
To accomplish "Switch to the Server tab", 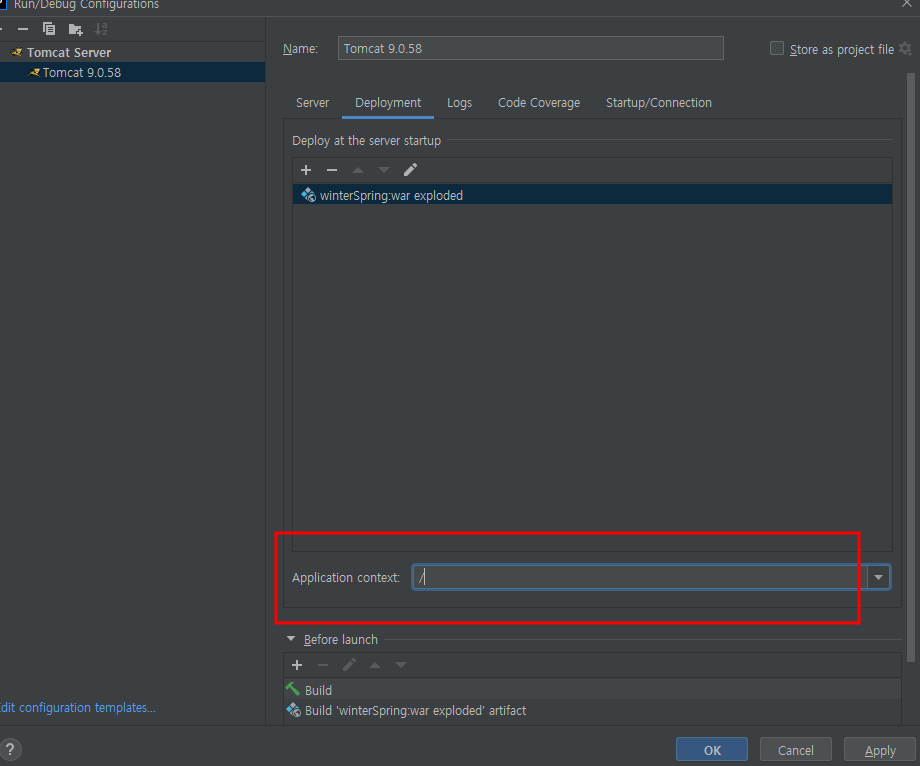I will pos(312,103).
